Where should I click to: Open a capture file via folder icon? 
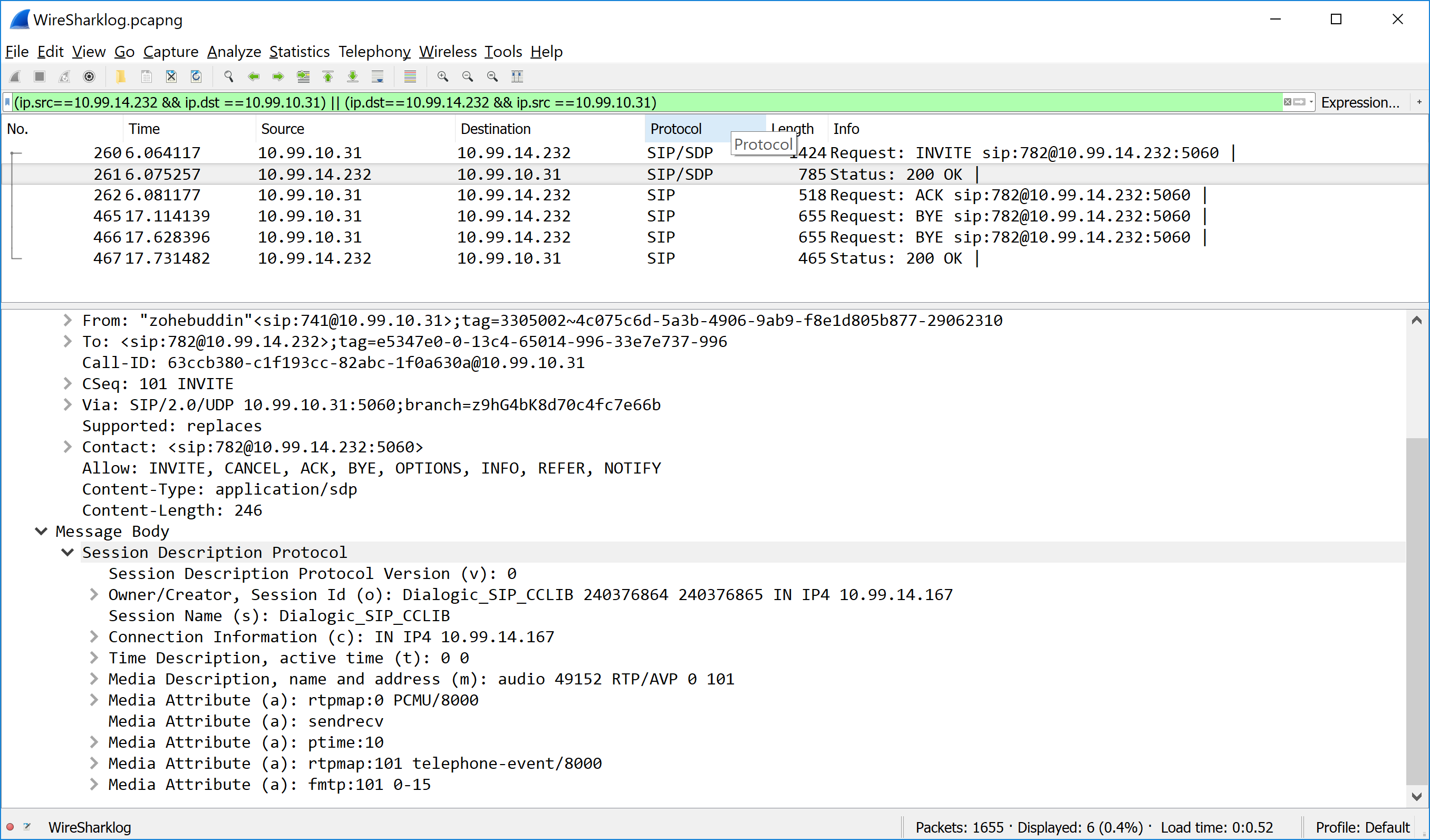[x=120, y=76]
